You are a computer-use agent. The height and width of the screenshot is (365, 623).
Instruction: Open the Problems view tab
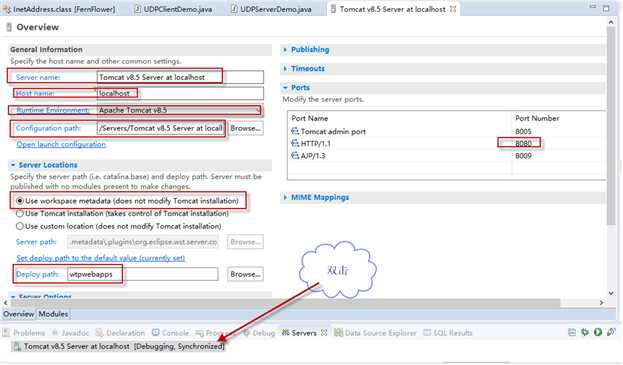pos(24,333)
